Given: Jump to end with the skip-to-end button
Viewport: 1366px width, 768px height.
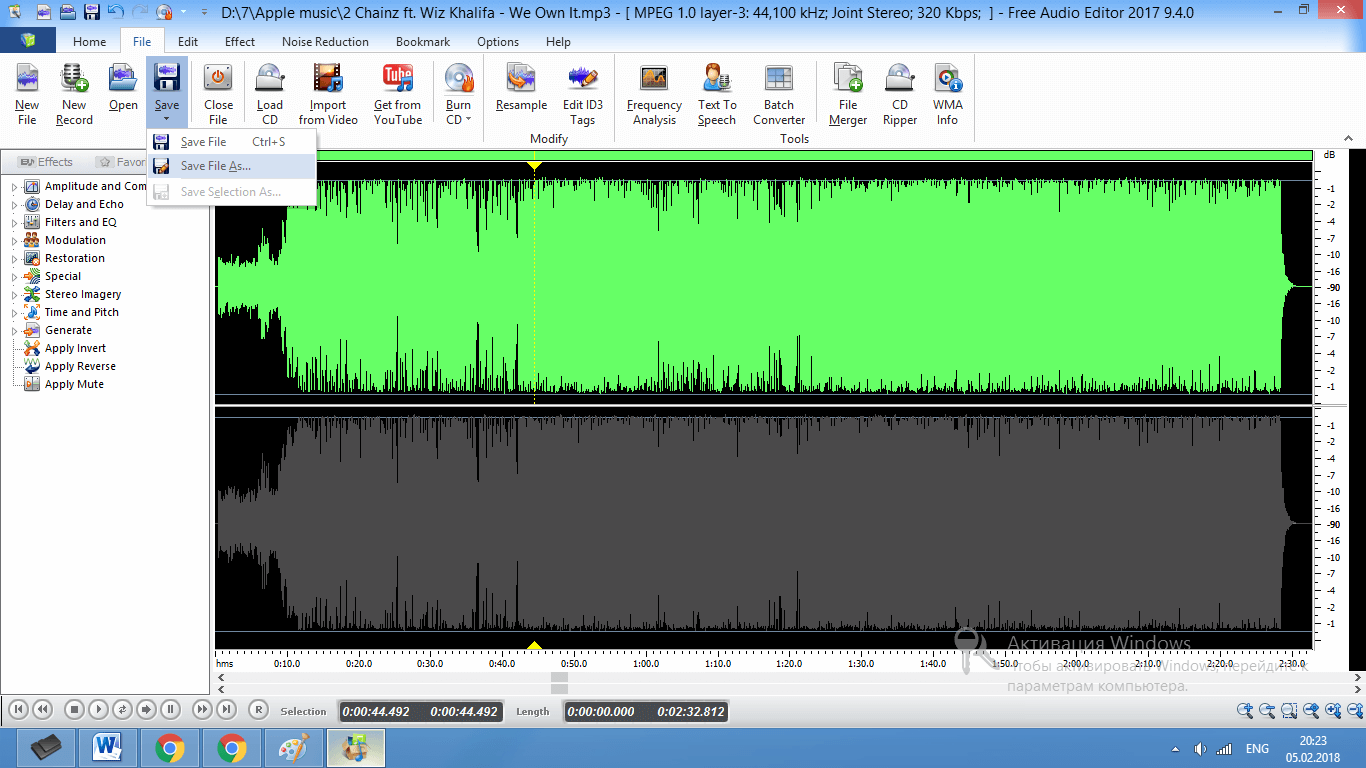Looking at the screenshot, I should coord(226,710).
